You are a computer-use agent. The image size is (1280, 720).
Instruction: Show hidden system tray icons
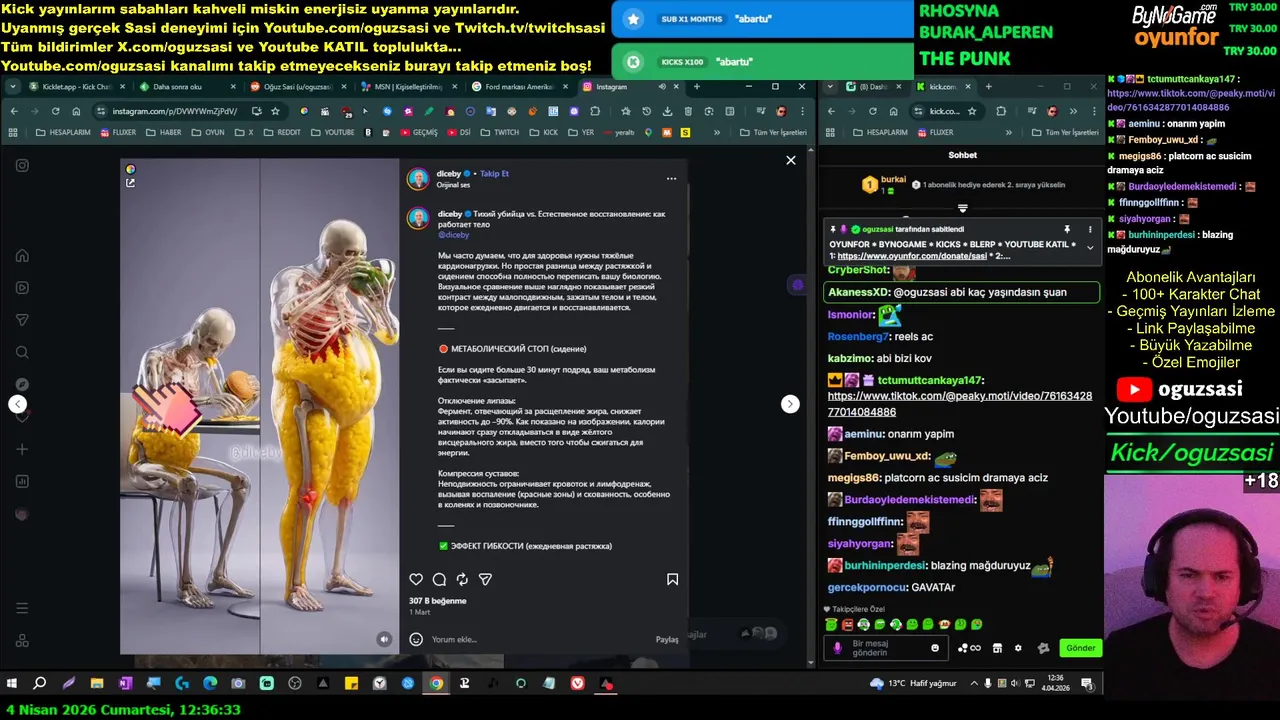[976, 684]
